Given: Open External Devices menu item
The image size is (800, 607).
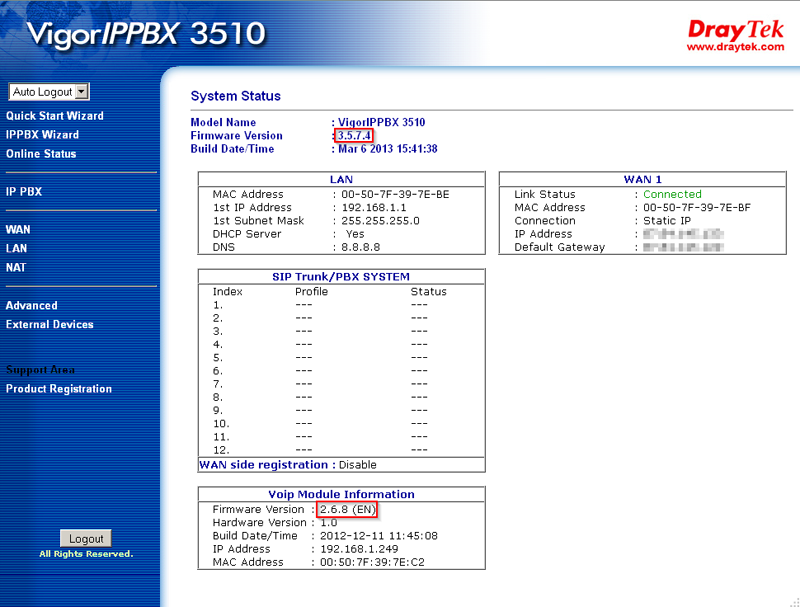Looking at the screenshot, I should pos(49,324).
